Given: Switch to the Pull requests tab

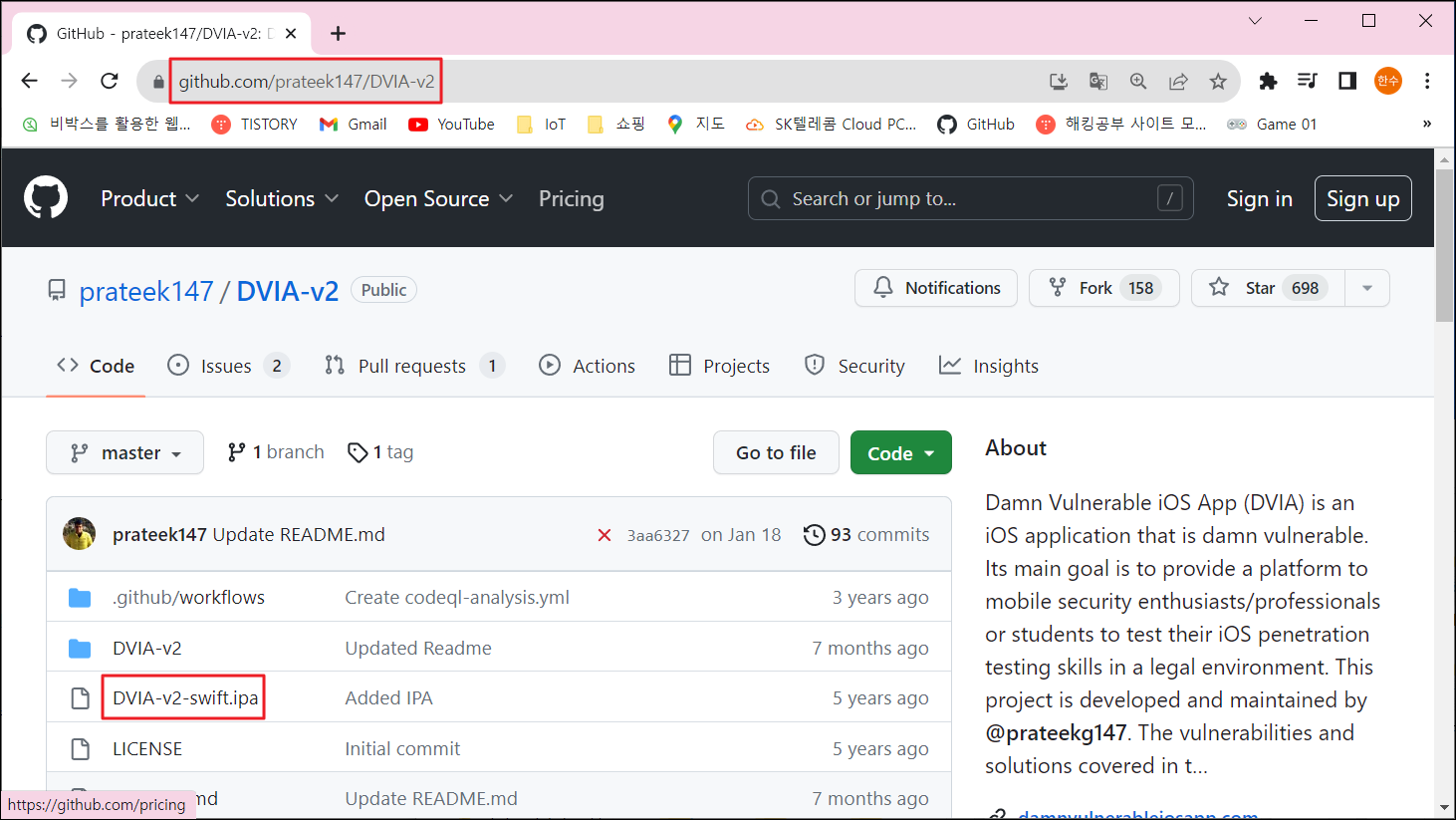Looking at the screenshot, I should point(414,366).
